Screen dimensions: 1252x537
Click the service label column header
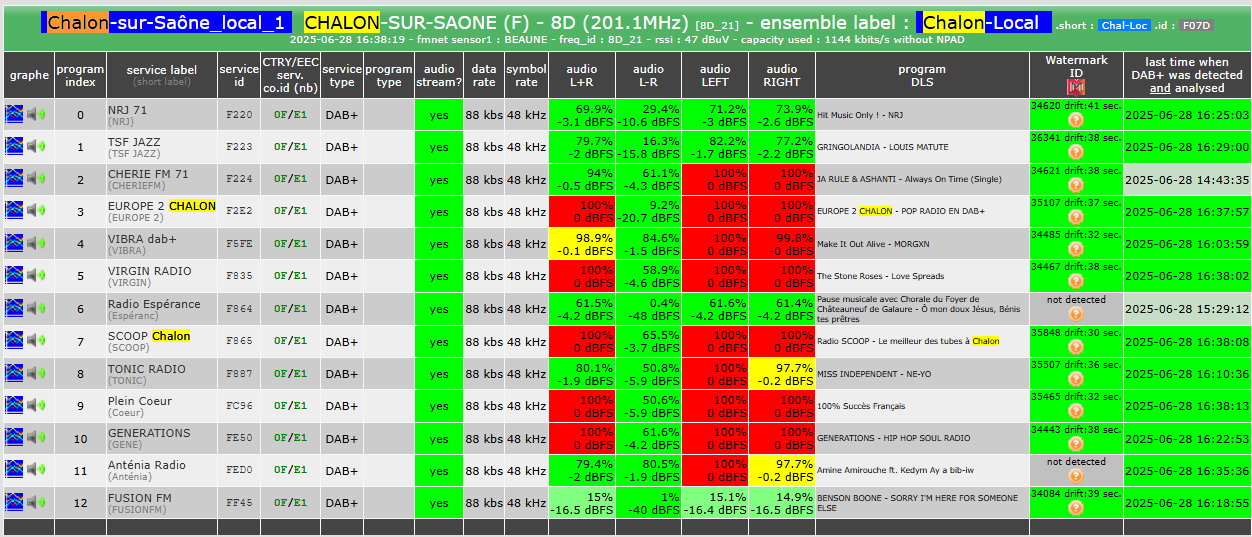point(162,75)
